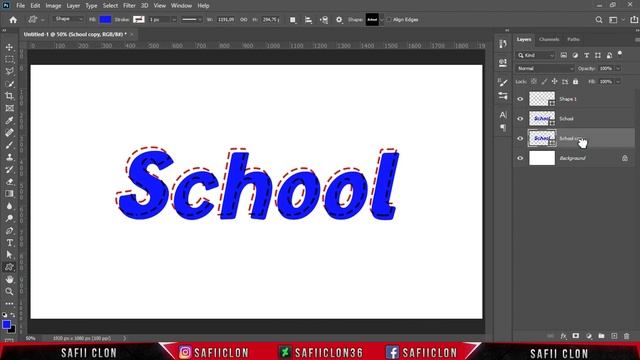640x360 pixels.
Task: Delete the selected layer
Action: 627,336
